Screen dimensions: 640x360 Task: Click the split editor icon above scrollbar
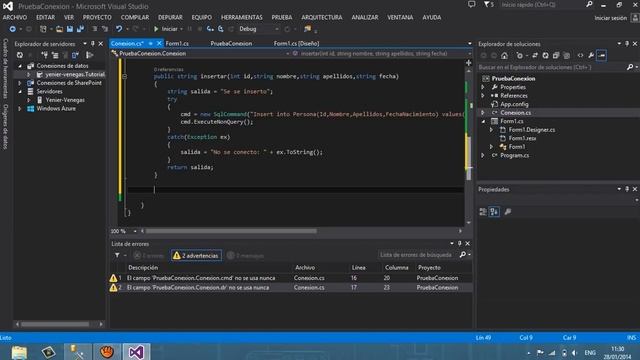pyautogui.click(x=469, y=63)
